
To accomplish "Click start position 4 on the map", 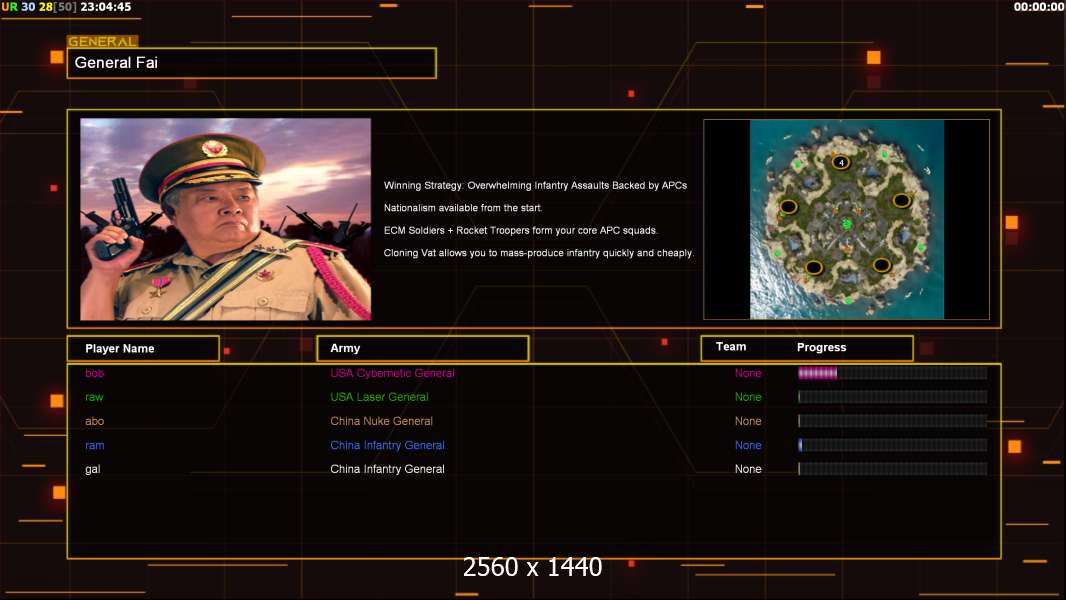I will [x=841, y=162].
